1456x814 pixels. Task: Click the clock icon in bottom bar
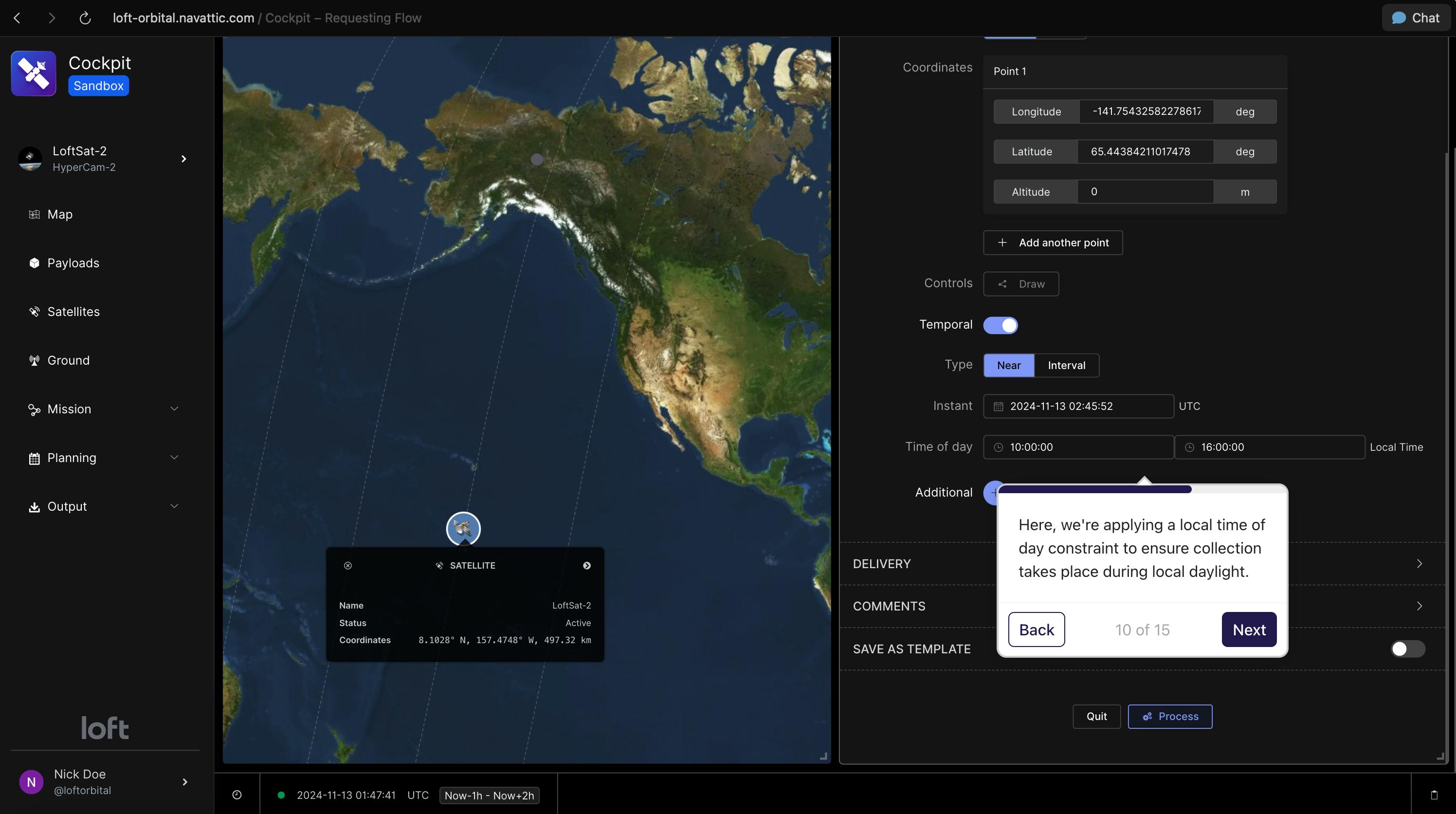[237, 795]
